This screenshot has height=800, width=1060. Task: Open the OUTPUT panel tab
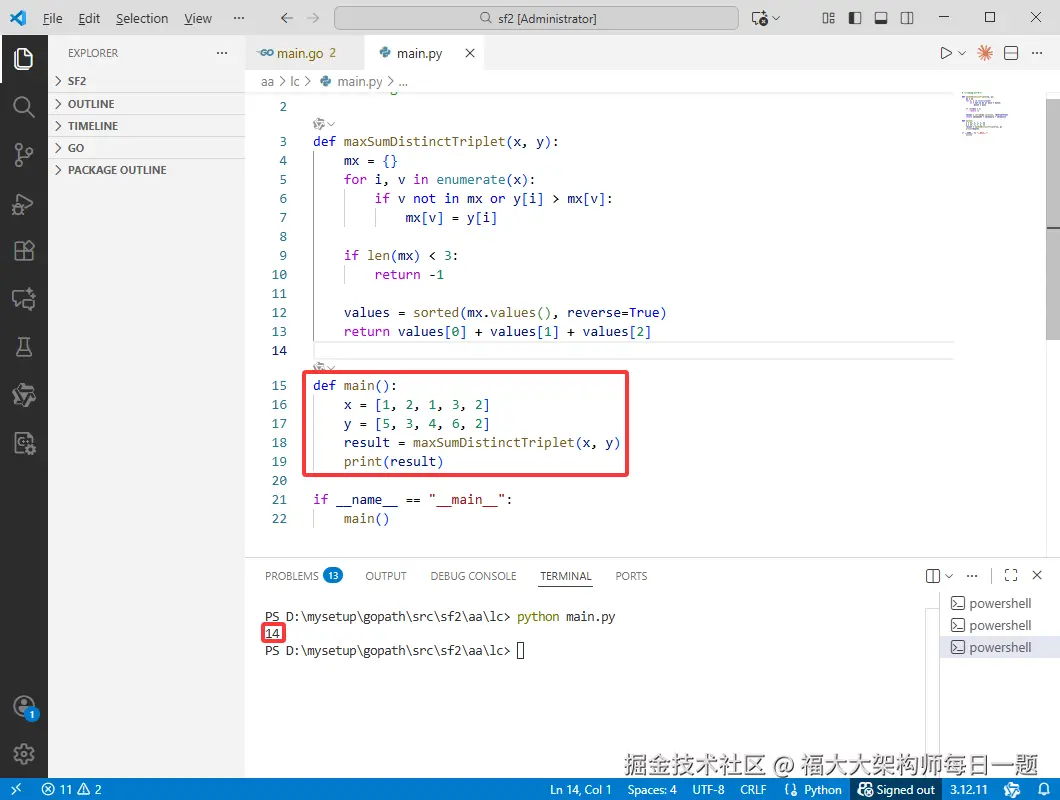[386, 575]
